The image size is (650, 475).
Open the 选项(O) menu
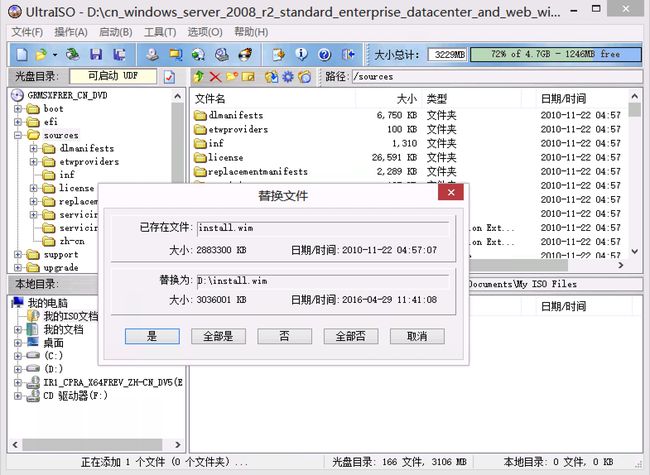tap(205, 32)
